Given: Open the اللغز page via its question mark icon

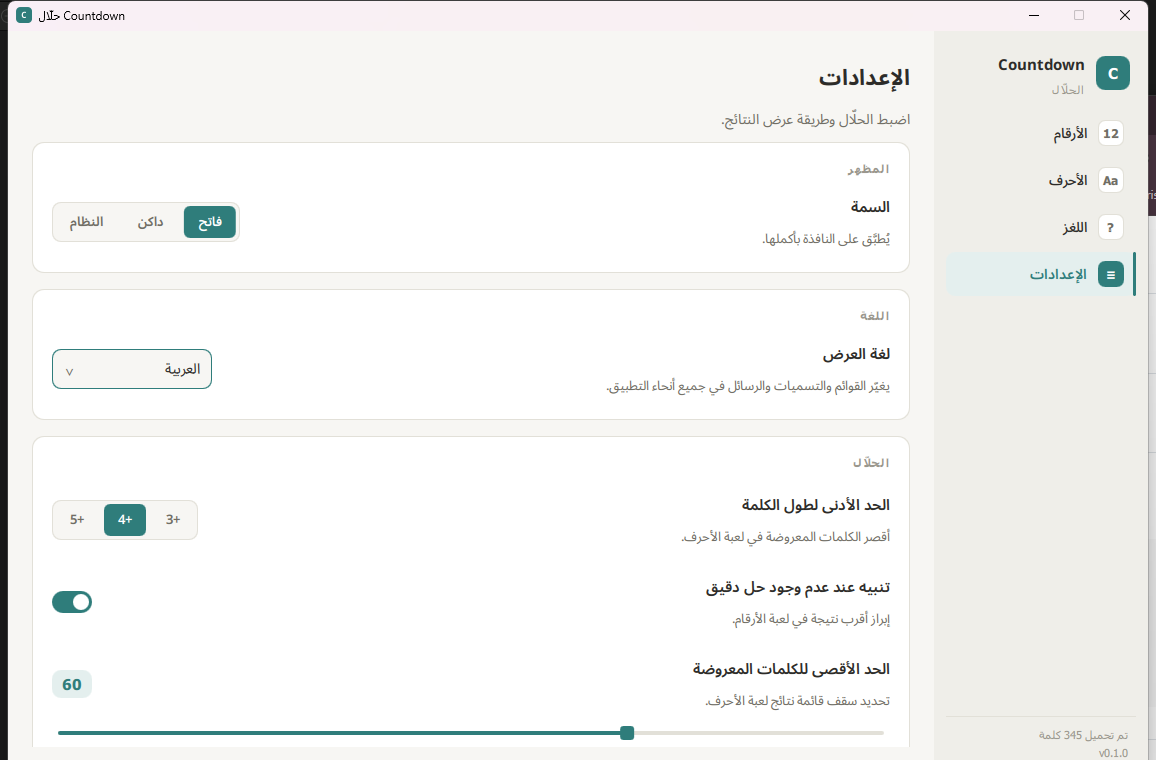Looking at the screenshot, I should click(1110, 228).
